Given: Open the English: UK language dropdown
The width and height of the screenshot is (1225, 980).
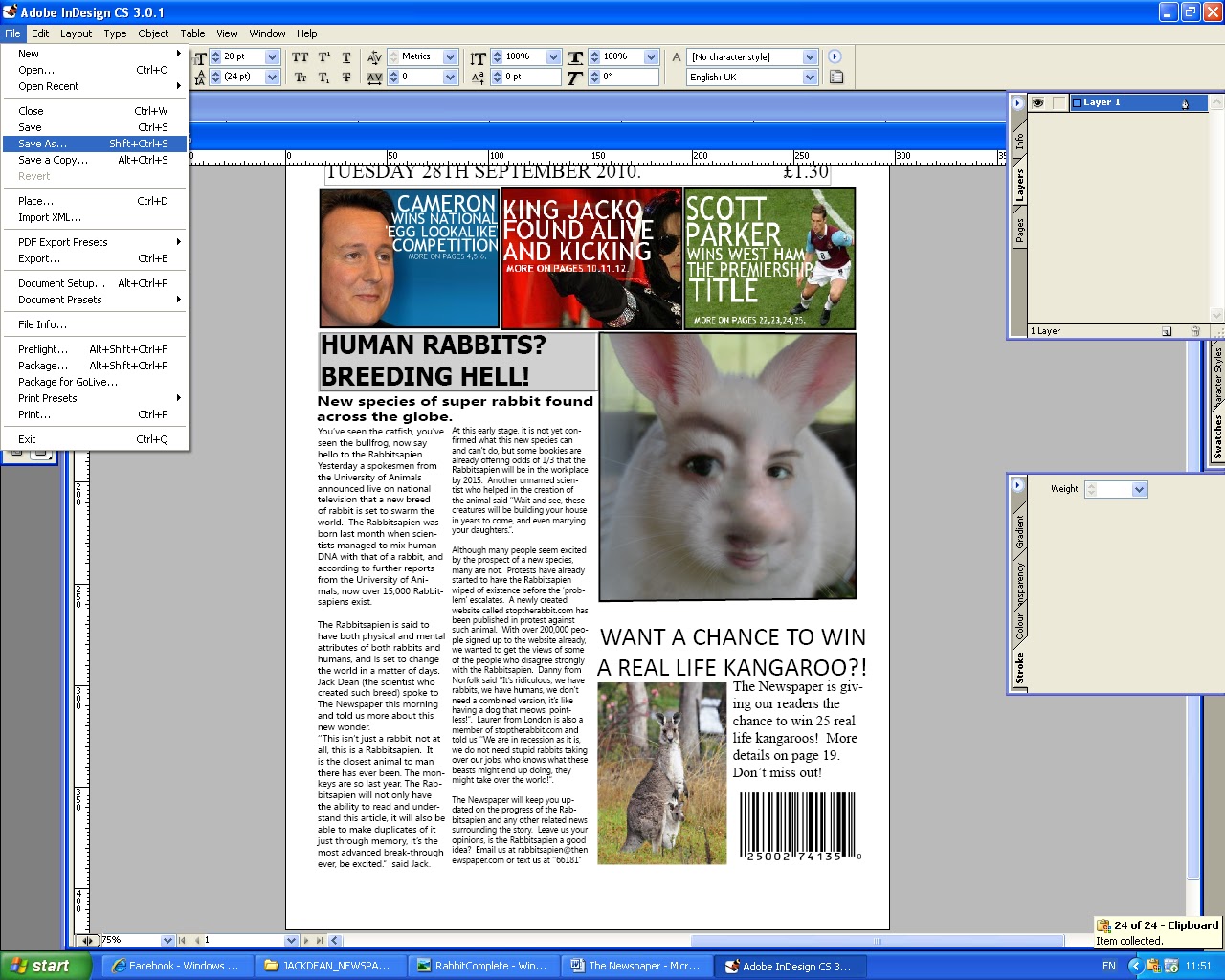Looking at the screenshot, I should [x=809, y=77].
